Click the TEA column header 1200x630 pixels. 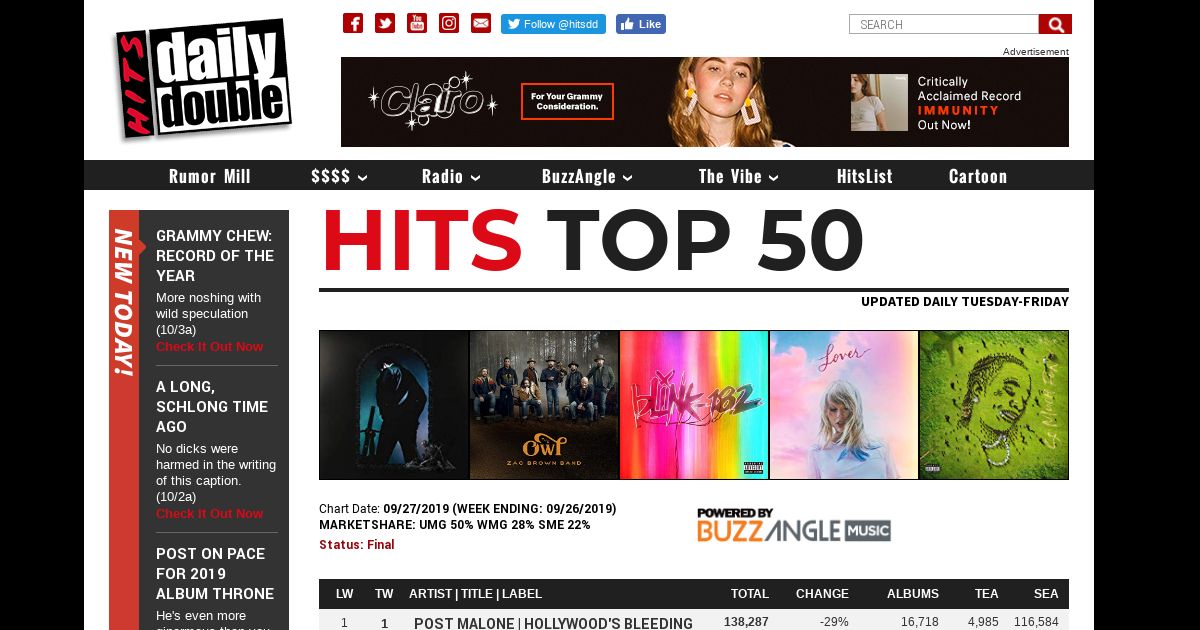coord(987,594)
